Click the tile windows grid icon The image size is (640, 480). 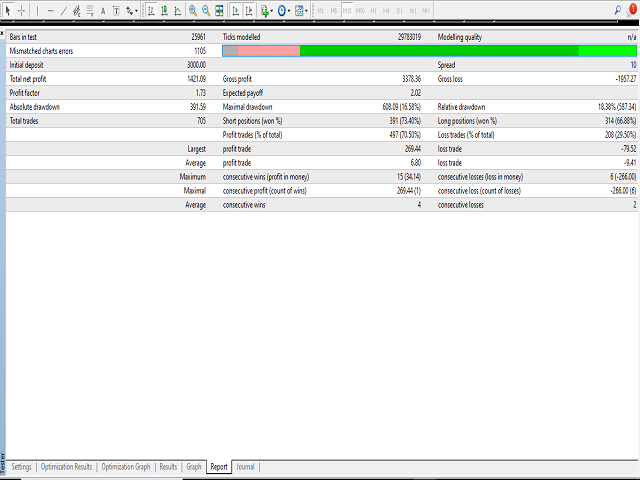pyautogui.click(x=219, y=11)
